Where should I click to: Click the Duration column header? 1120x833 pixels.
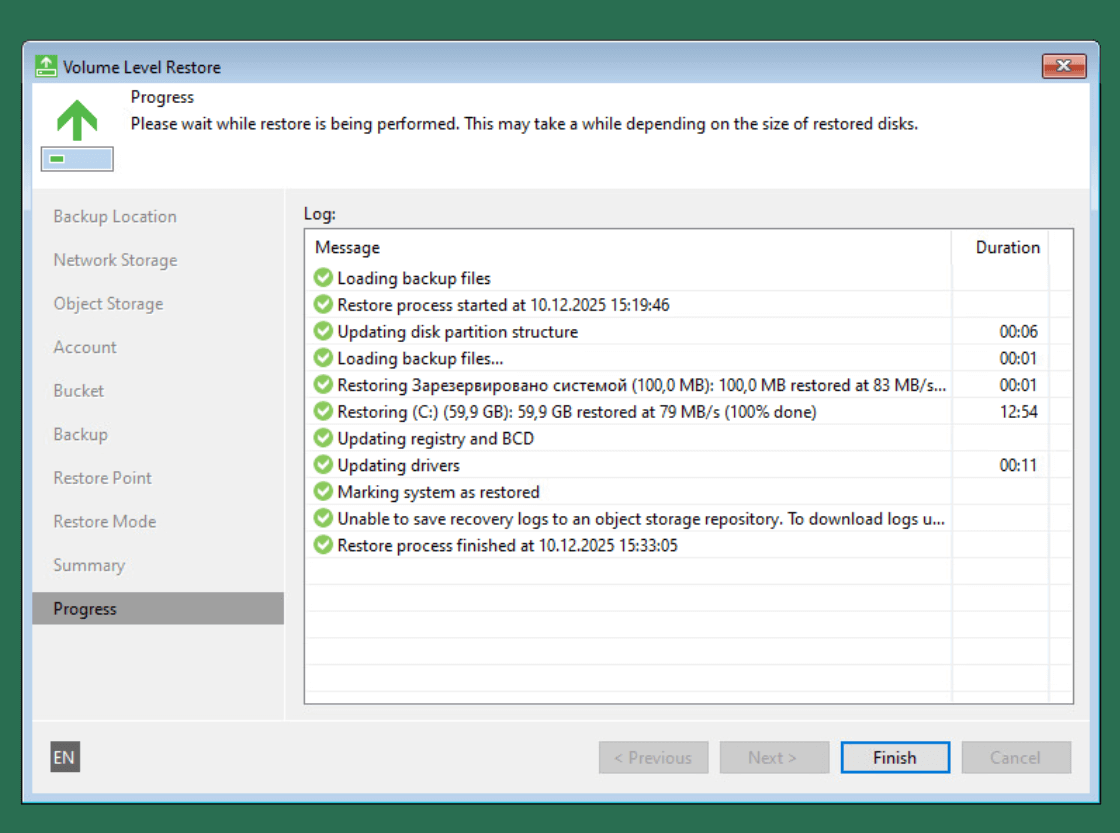tap(1007, 248)
